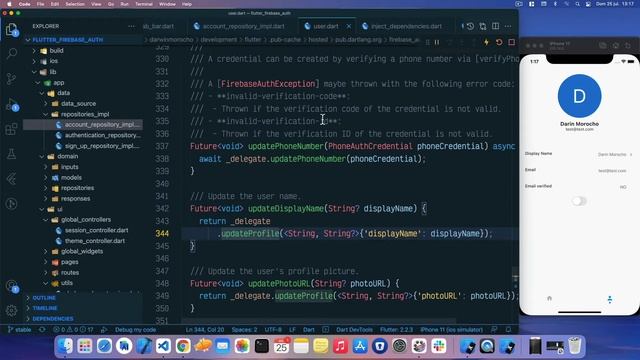Open Google Chrome from the Dock
640x360 pixels.
tap(183, 346)
